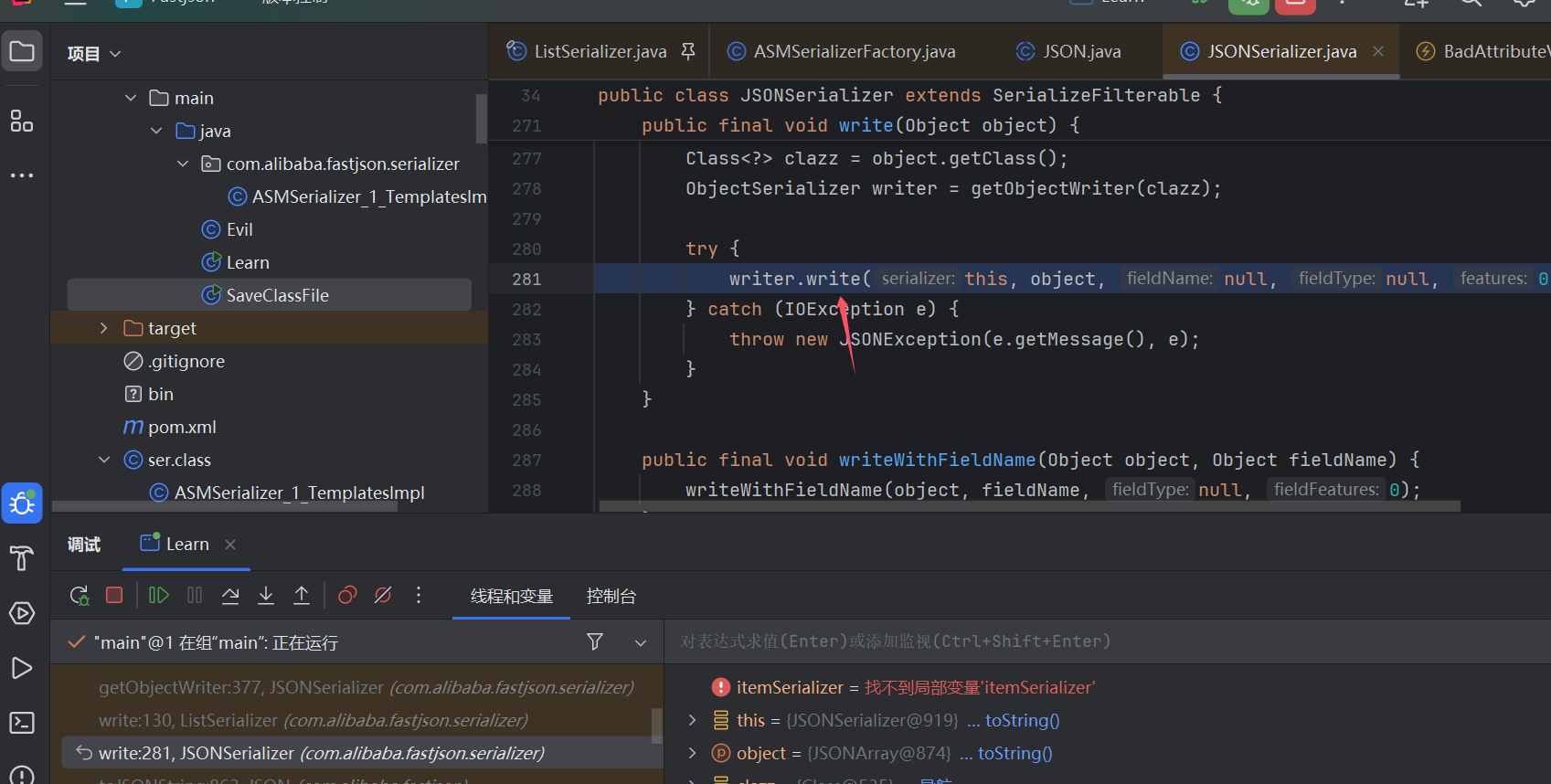This screenshot has width=1551, height=784.
Task: Toggle mute breakpoints
Action: (x=383, y=595)
